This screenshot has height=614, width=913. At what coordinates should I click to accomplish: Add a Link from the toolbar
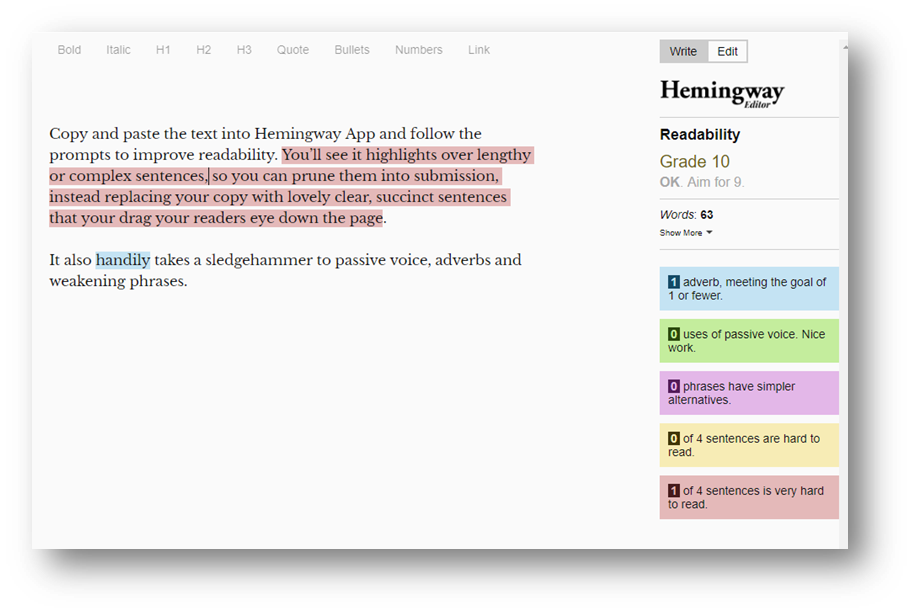[479, 50]
